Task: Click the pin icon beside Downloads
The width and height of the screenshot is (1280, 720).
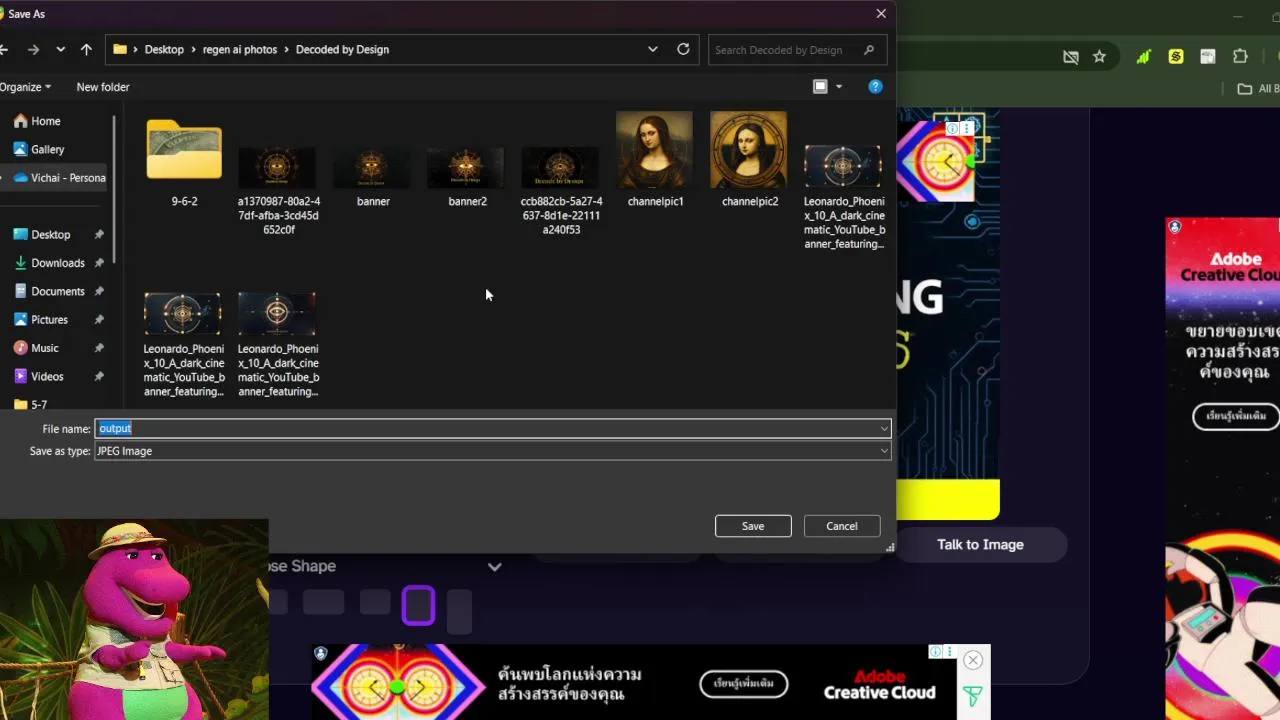Action: (x=99, y=263)
